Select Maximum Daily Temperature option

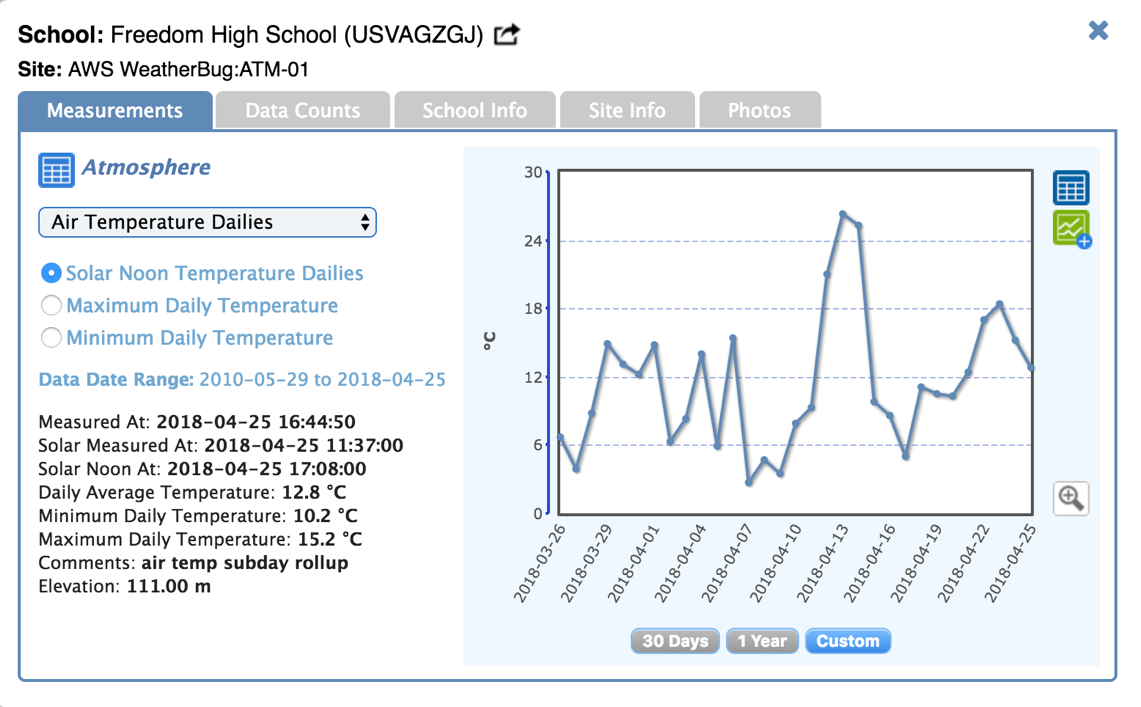pyautogui.click(x=51, y=305)
